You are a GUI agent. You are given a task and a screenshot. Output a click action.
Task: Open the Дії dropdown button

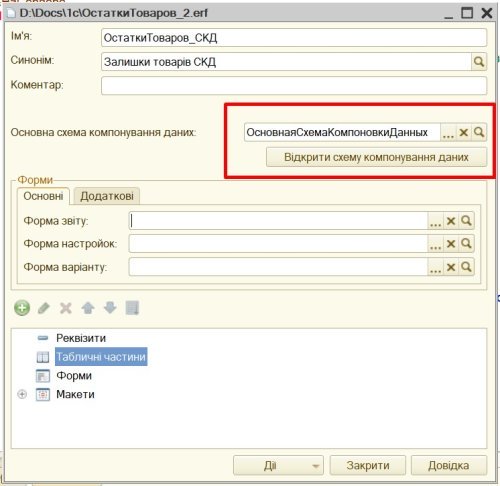click(x=278, y=465)
